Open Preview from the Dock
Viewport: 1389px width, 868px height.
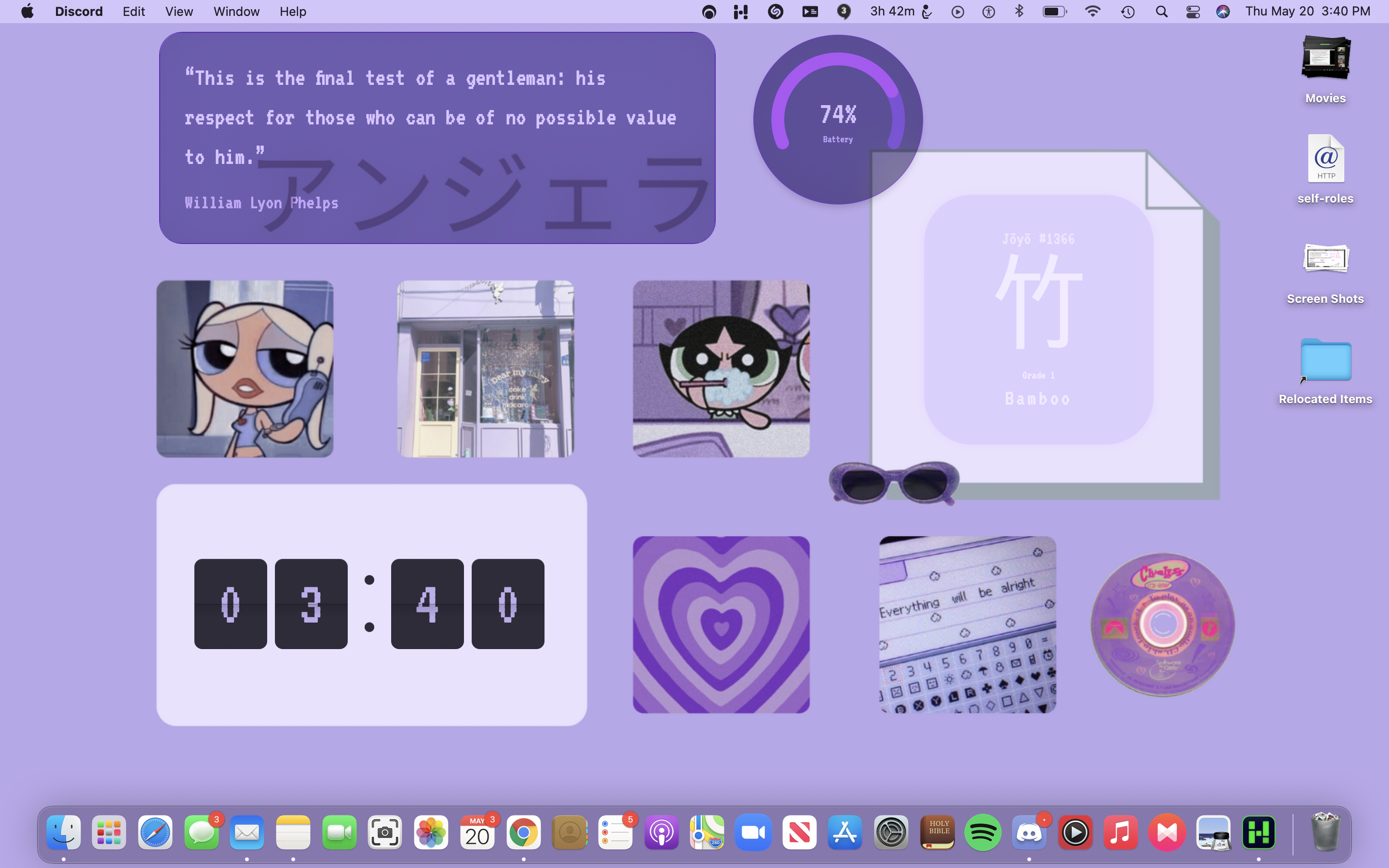tap(1213, 832)
